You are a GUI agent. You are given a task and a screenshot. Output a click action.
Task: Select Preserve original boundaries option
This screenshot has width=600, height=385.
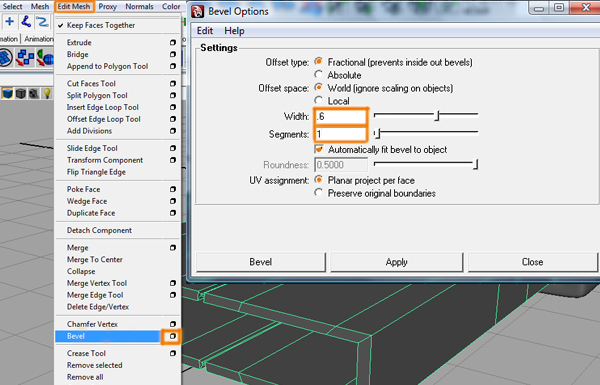[x=318, y=192]
